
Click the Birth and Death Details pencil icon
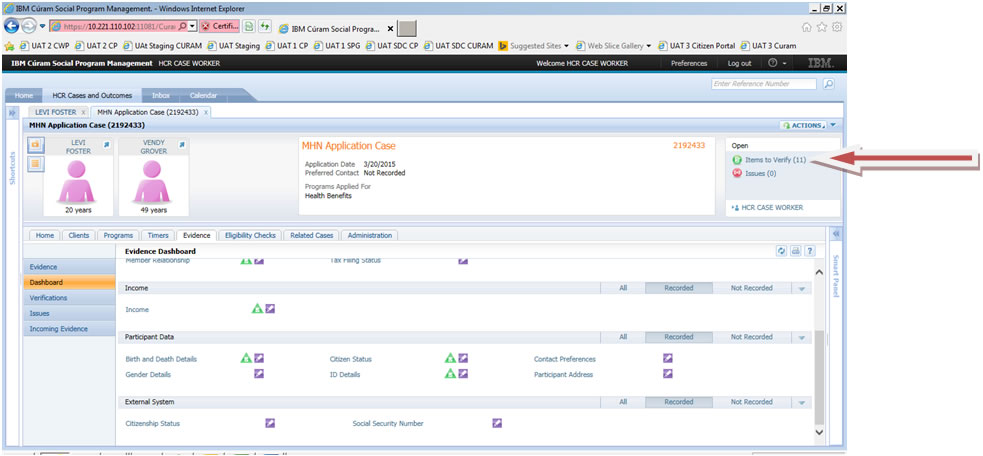click(259, 358)
